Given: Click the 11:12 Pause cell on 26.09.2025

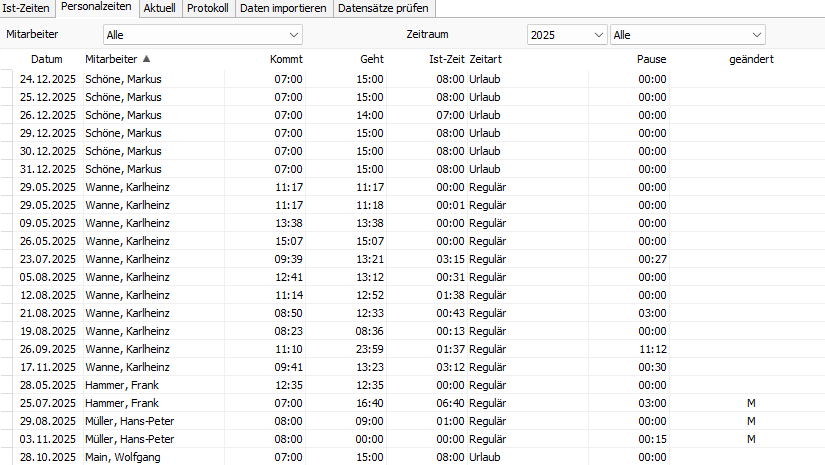Looking at the screenshot, I should [x=652, y=349].
